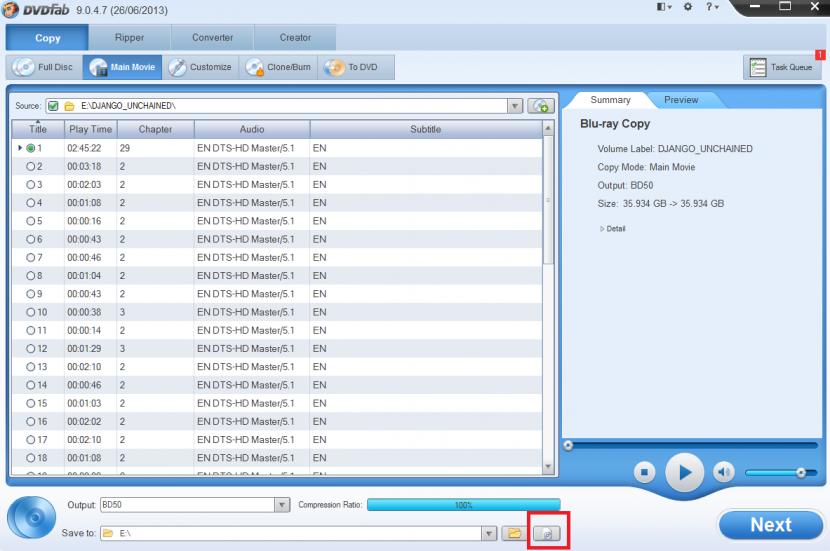Sort by the Title column header

[38, 129]
